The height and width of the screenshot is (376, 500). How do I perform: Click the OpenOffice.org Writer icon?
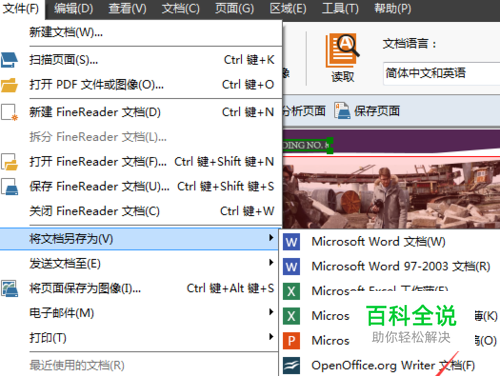pyautogui.click(x=291, y=365)
